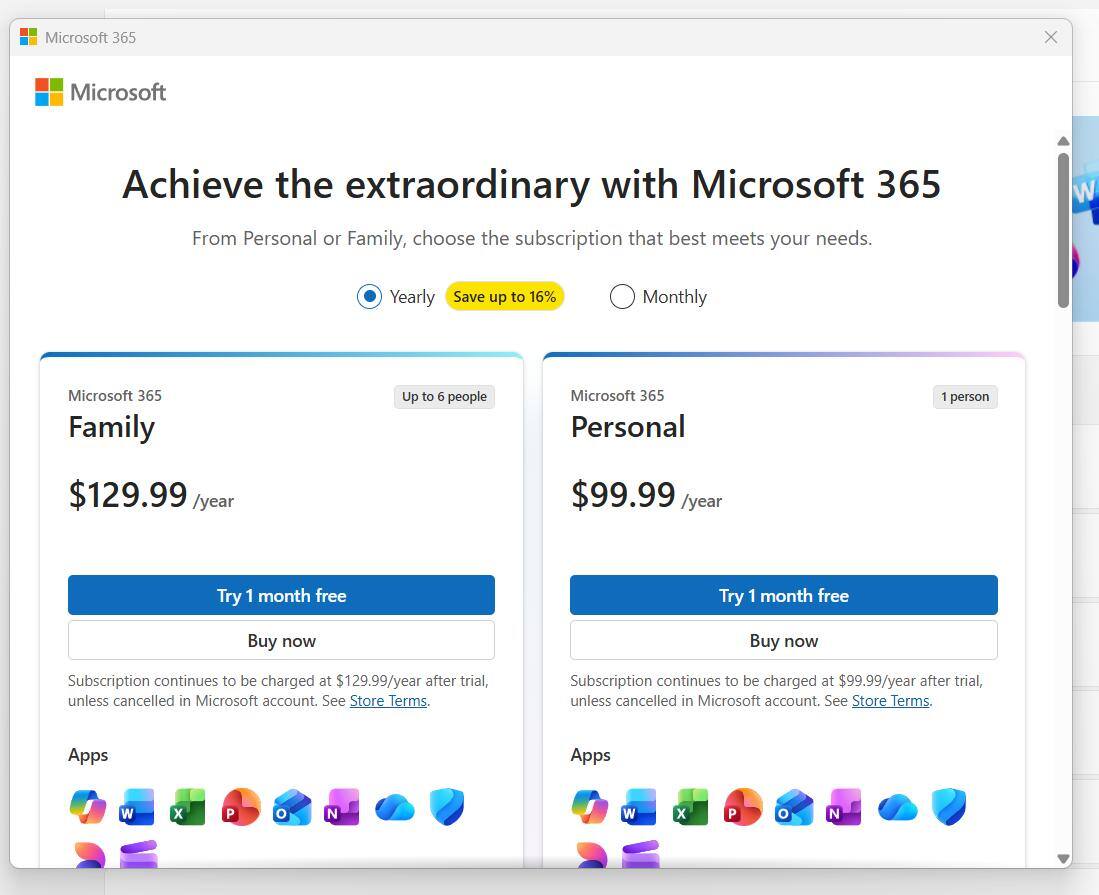Click the scroll down arrow of scrollbar
Viewport: 1099px width, 895px height.
pos(1063,859)
